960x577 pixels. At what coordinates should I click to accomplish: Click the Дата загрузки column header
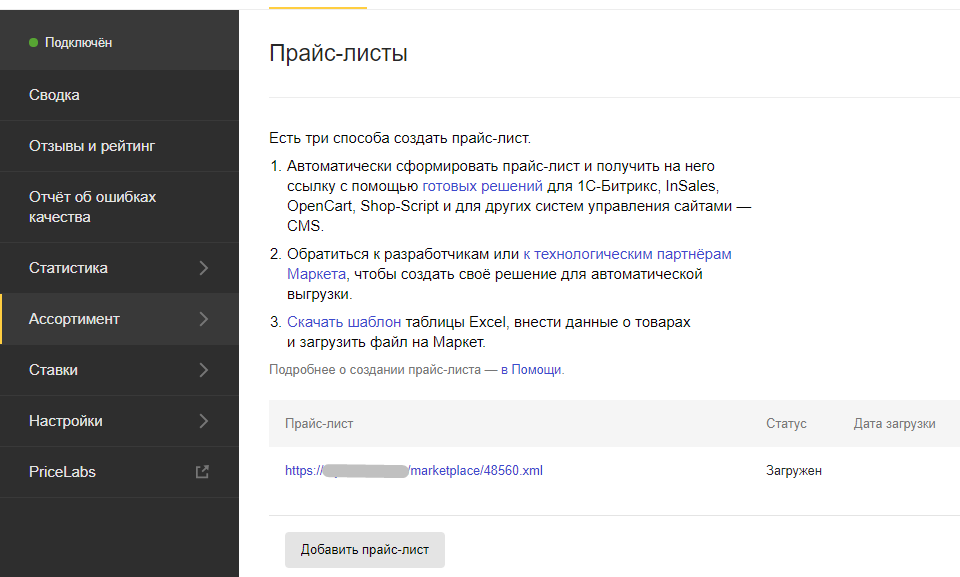click(893, 423)
